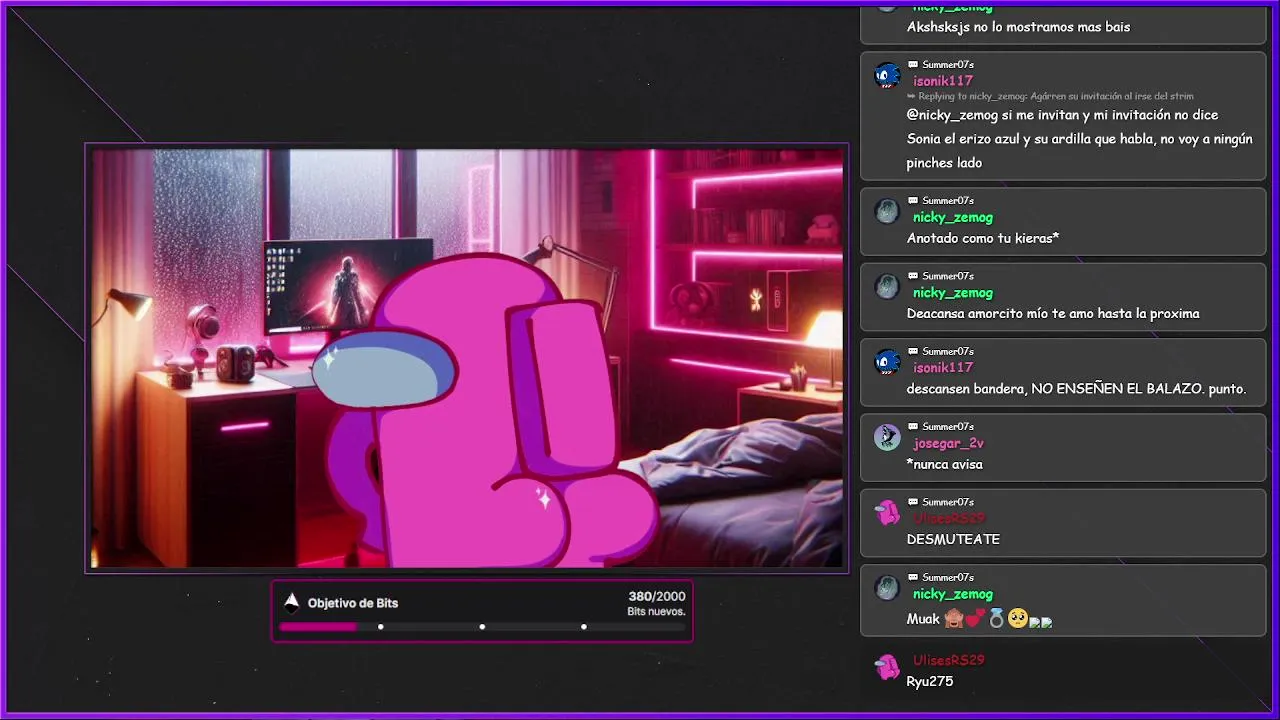
Task: Click the message 'Akshsksjs no lo mostramos mas bais'
Action: click(1018, 27)
